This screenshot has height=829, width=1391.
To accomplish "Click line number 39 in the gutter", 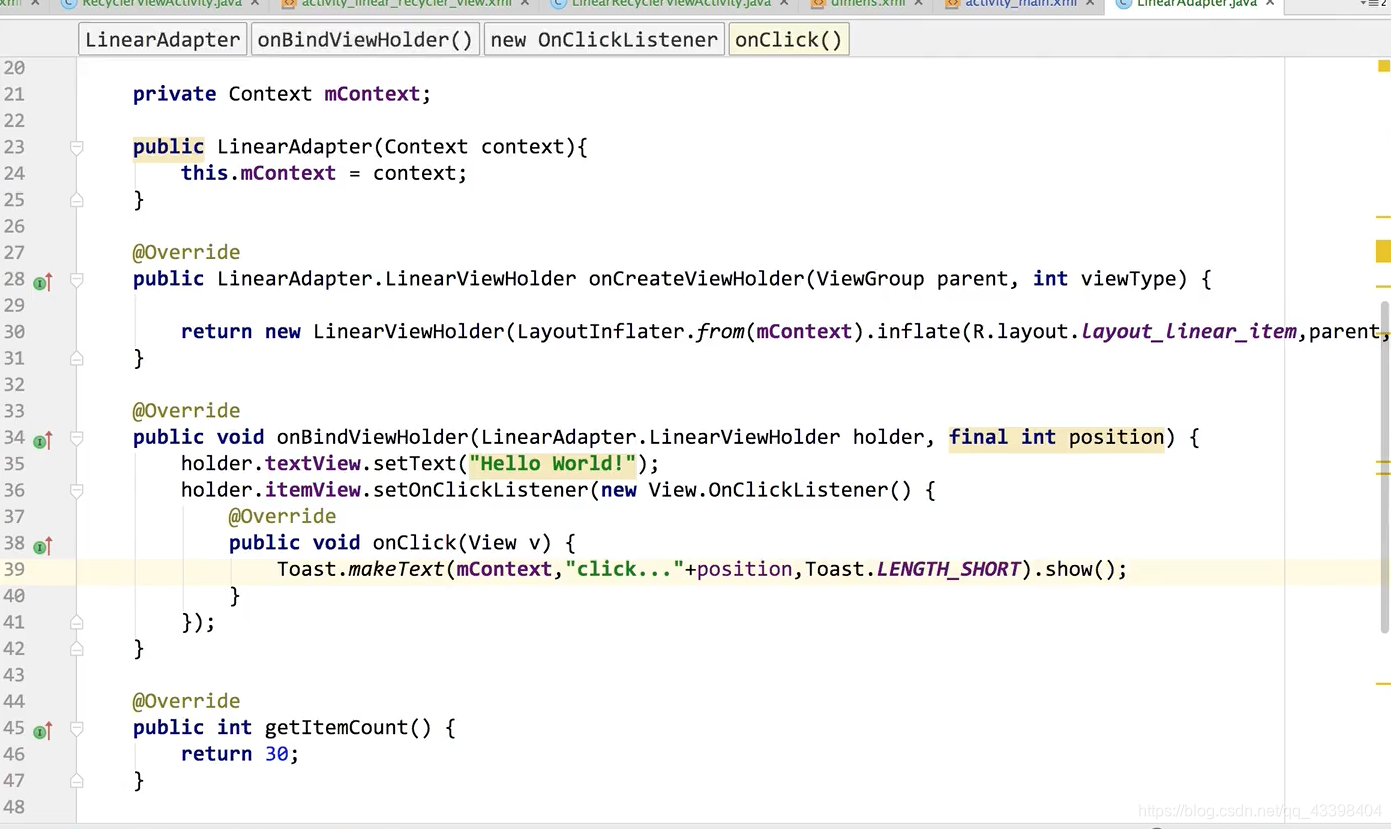I will point(14,569).
